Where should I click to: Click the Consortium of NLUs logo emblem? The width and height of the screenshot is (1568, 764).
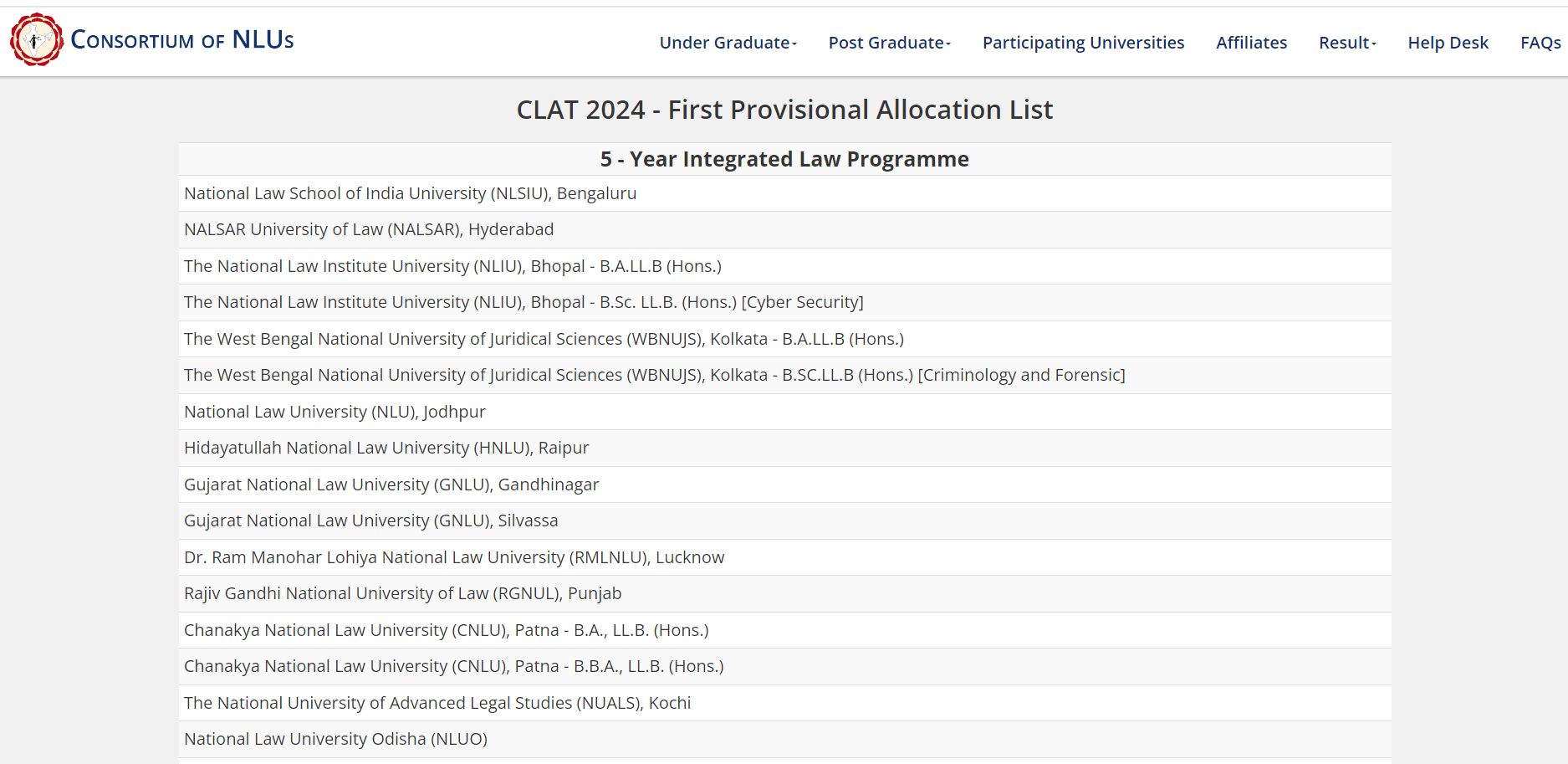[x=37, y=39]
